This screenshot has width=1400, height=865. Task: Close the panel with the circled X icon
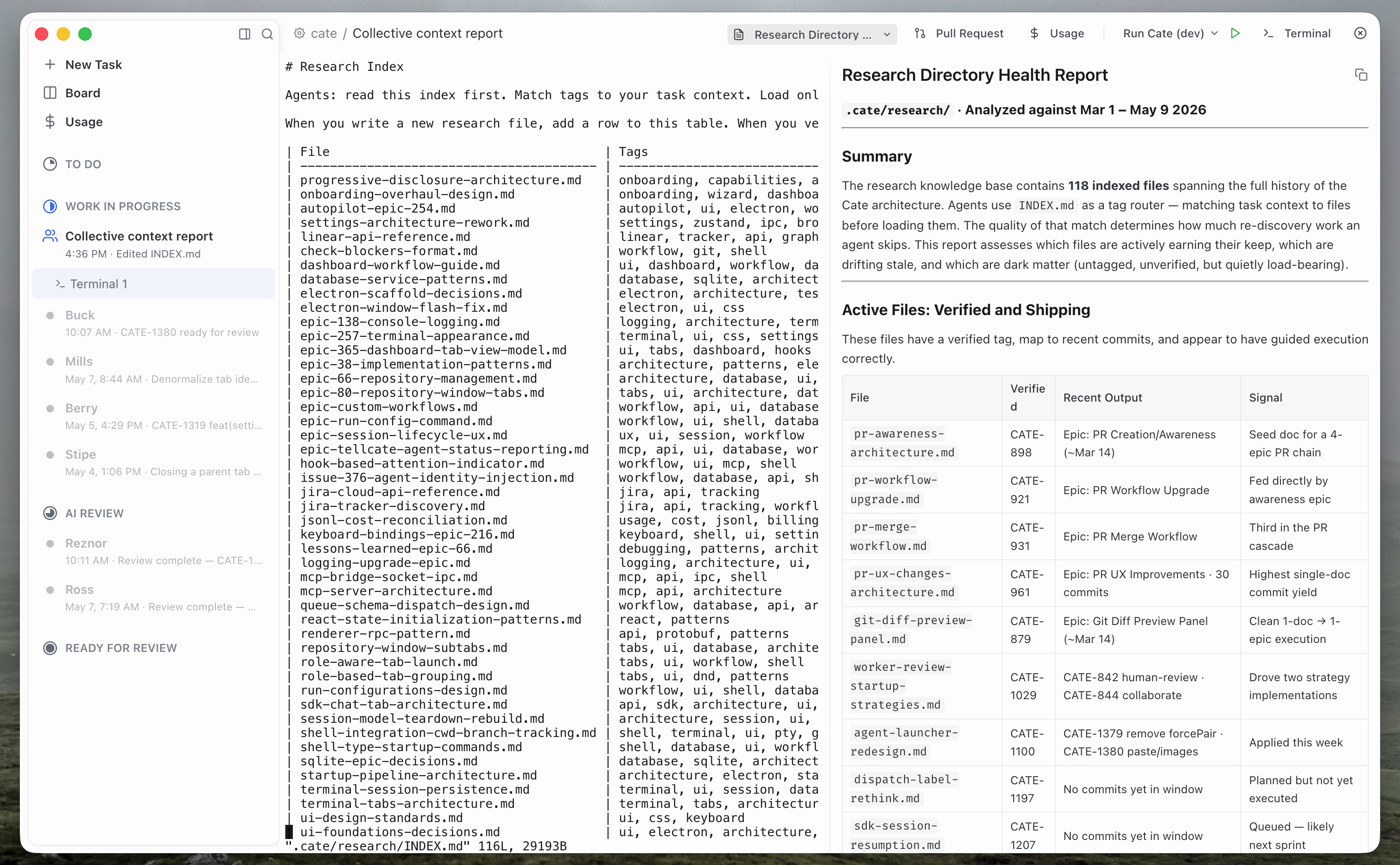pyautogui.click(x=1360, y=33)
